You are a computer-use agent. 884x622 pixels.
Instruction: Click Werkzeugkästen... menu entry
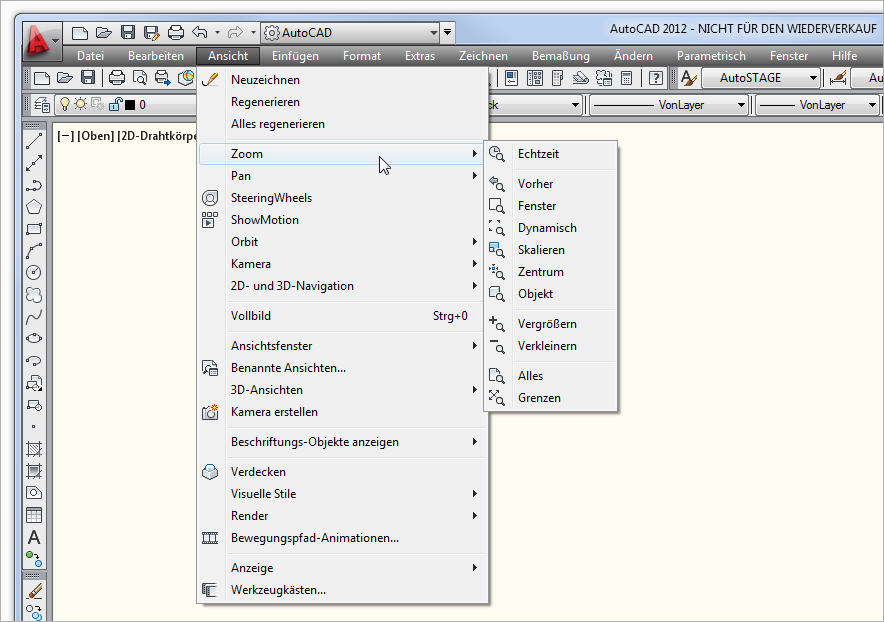[x=278, y=590]
